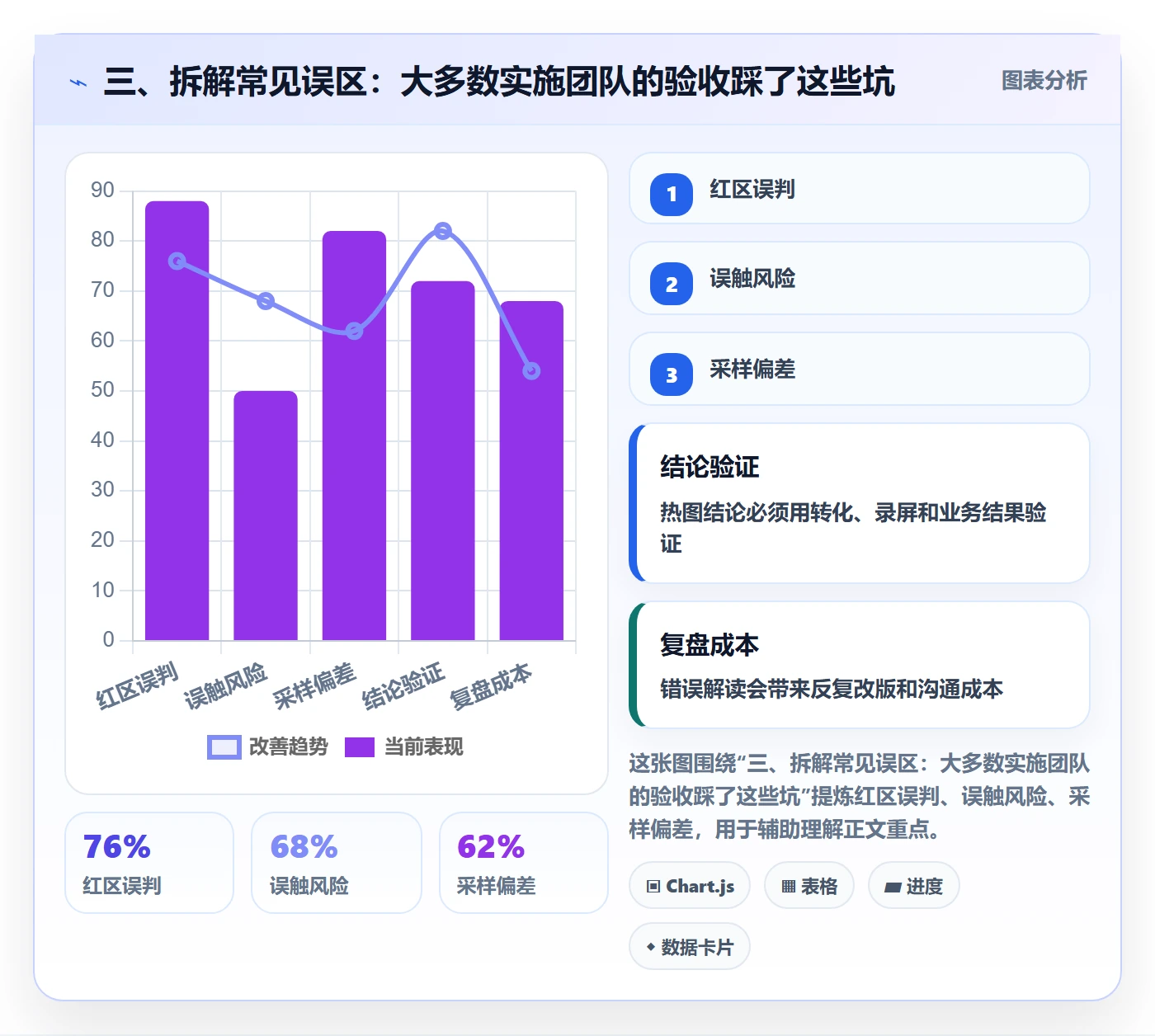1155x1036 pixels.
Task: Click the trend line point on 红区误判 bar
Action: coord(177,261)
